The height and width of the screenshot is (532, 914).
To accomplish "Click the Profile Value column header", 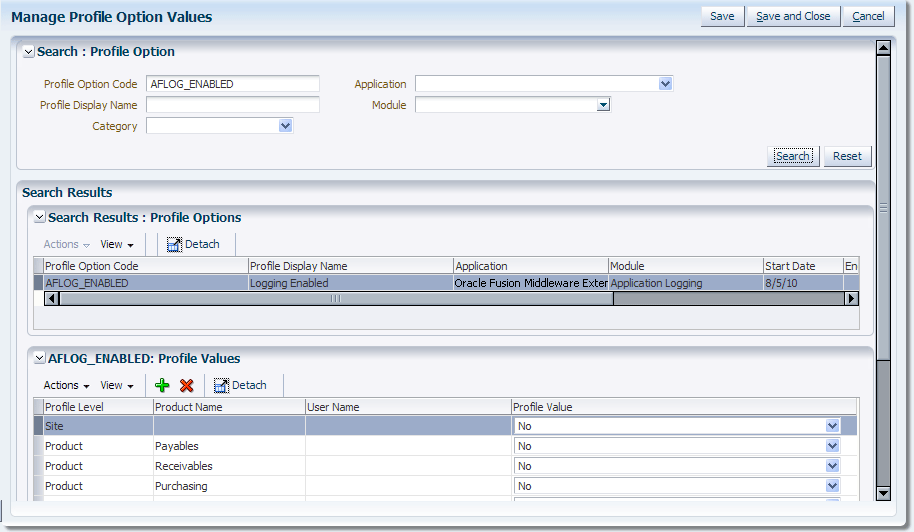I will 684,407.
